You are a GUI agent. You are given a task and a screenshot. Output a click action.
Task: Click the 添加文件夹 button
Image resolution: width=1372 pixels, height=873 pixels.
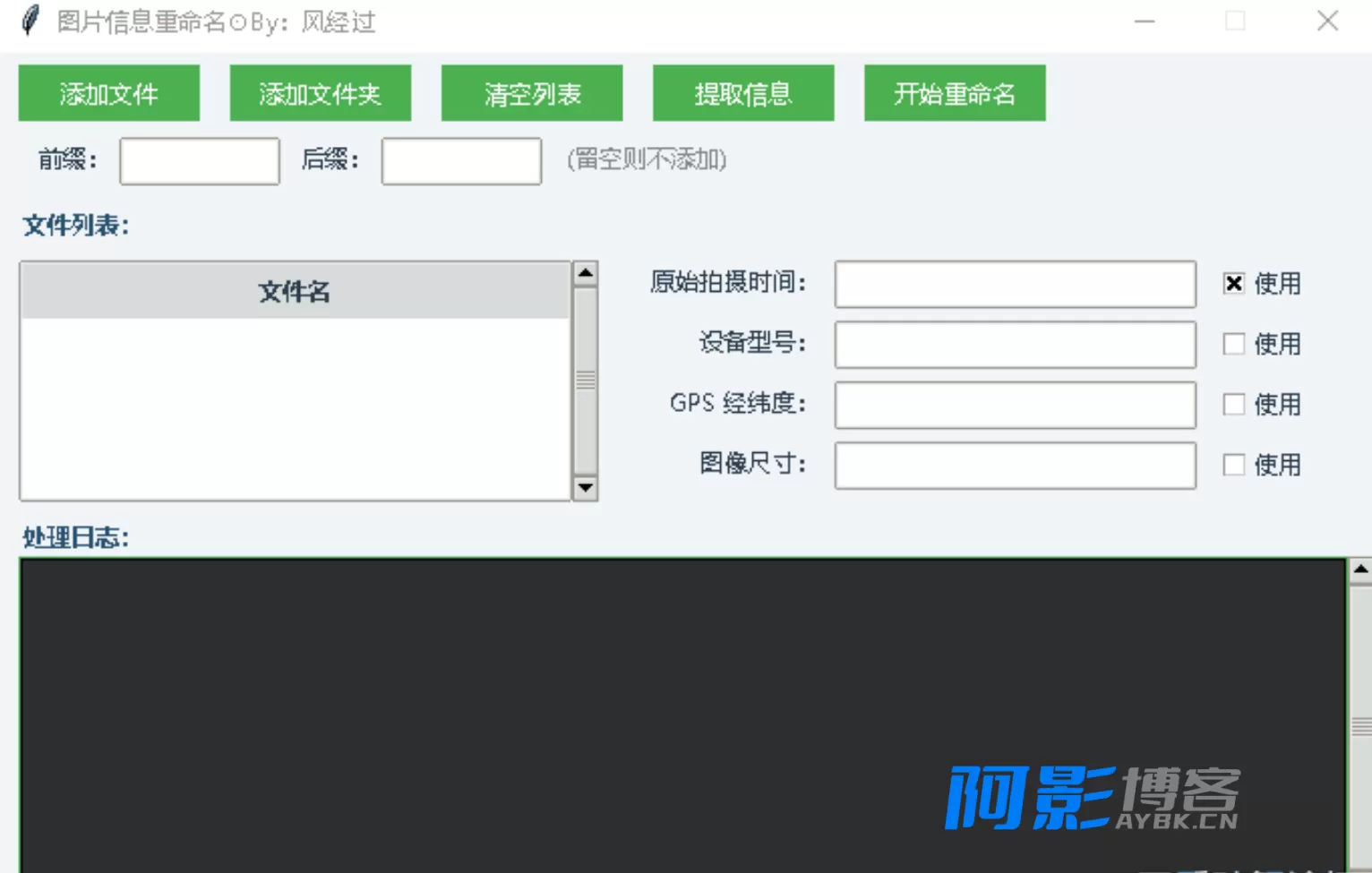tap(321, 93)
